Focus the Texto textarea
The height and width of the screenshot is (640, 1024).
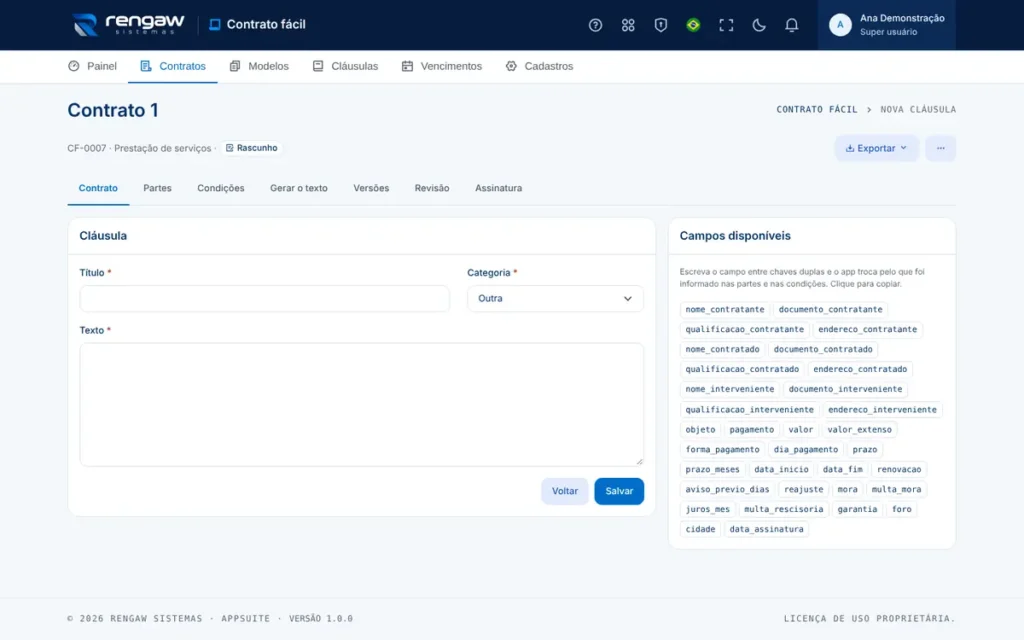tap(361, 404)
